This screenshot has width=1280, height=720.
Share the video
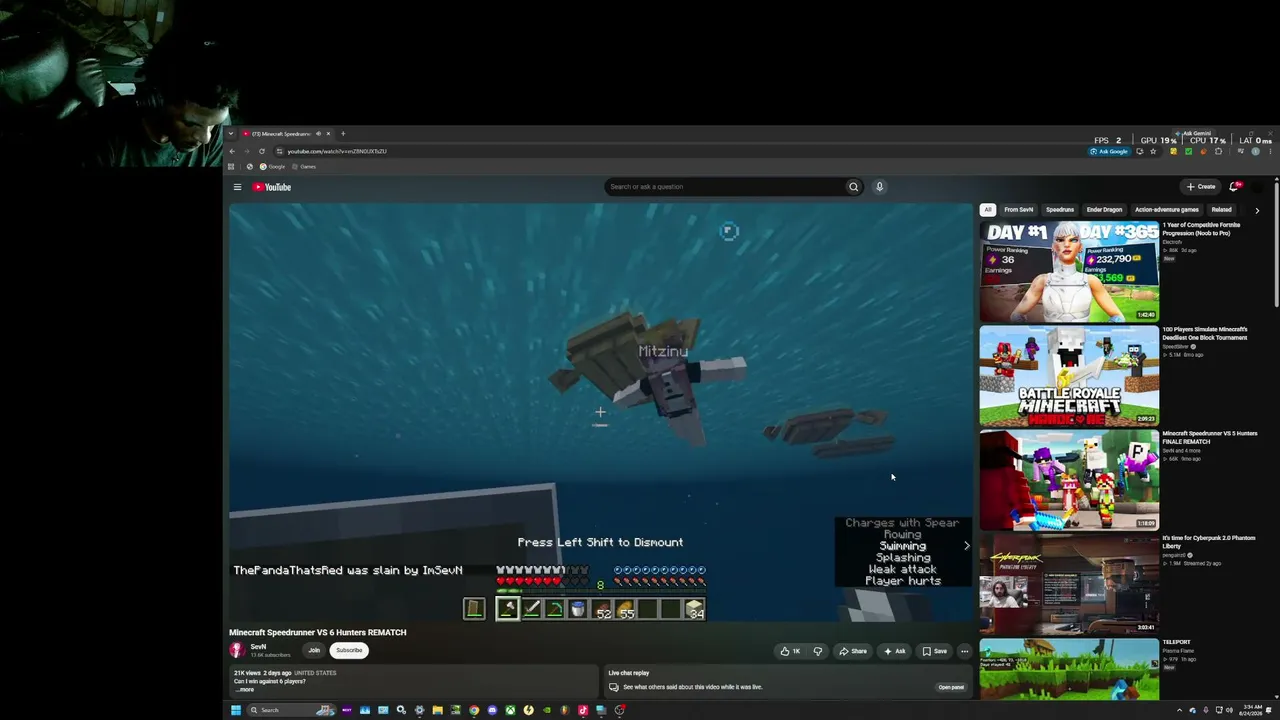point(853,651)
